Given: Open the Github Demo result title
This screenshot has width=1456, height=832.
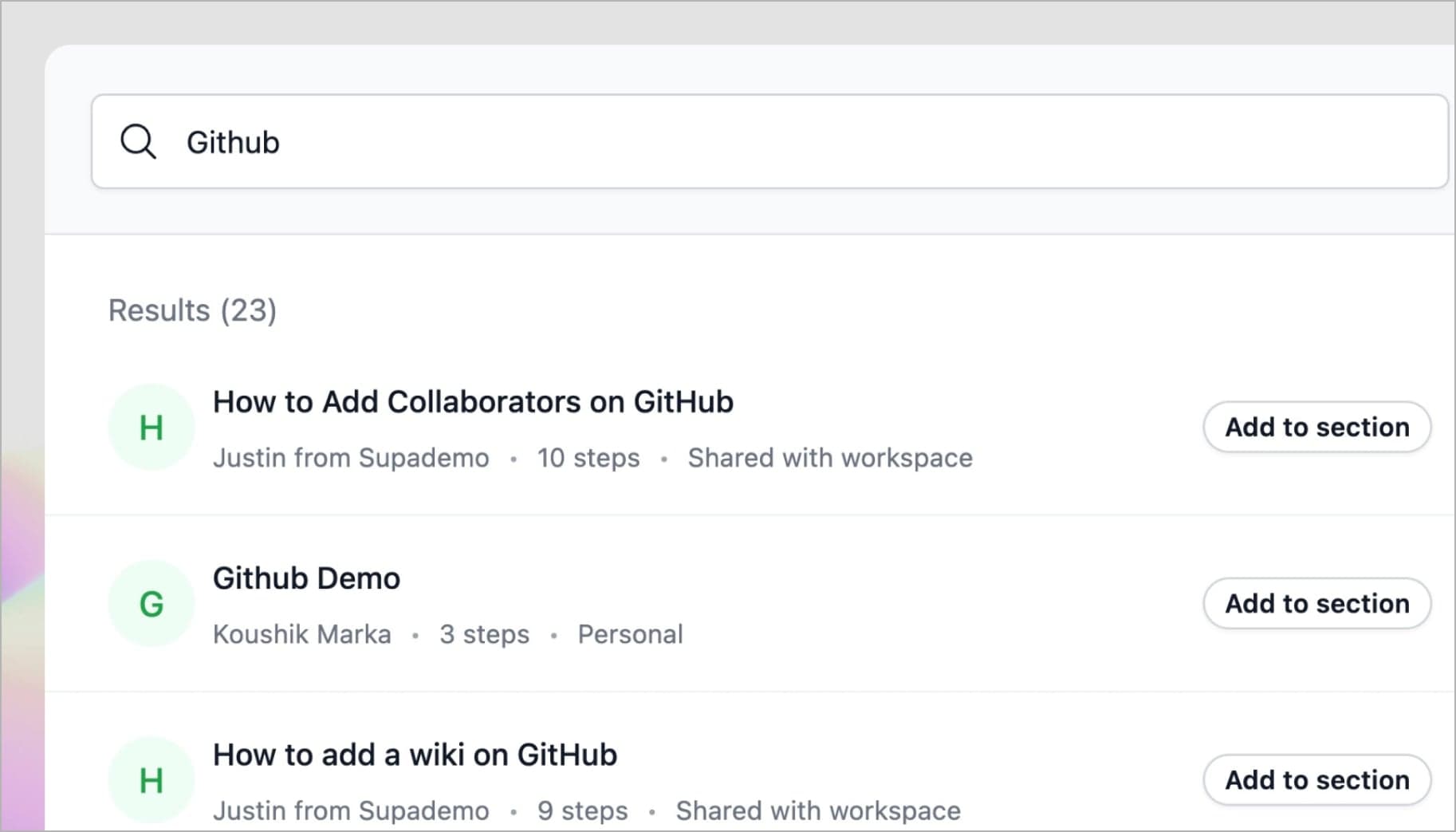Looking at the screenshot, I should click(x=306, y=578).
